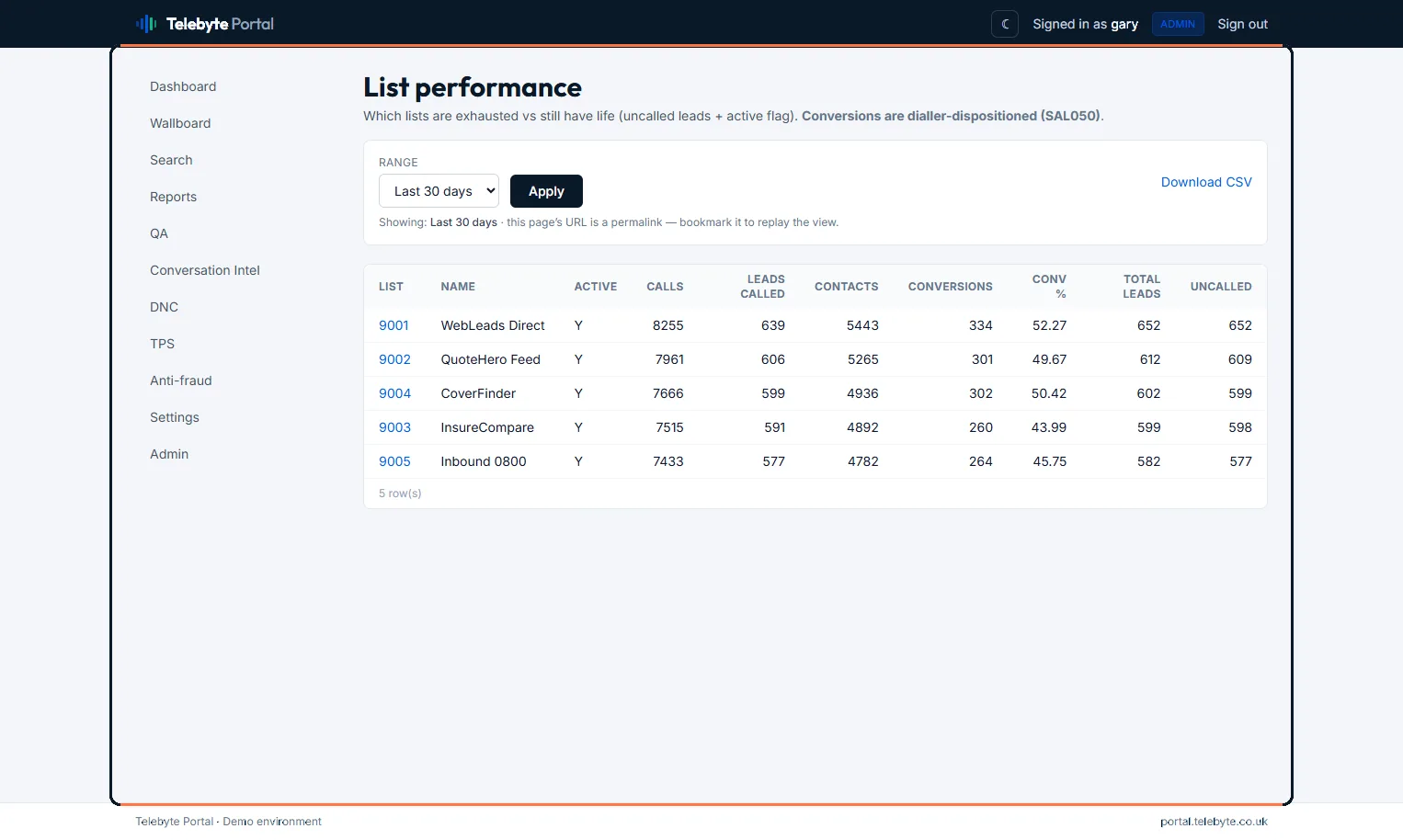The image size is (1403, 840).
Task: Open the Range dropdown showing Last 30 days
Action: click(439, 191)
